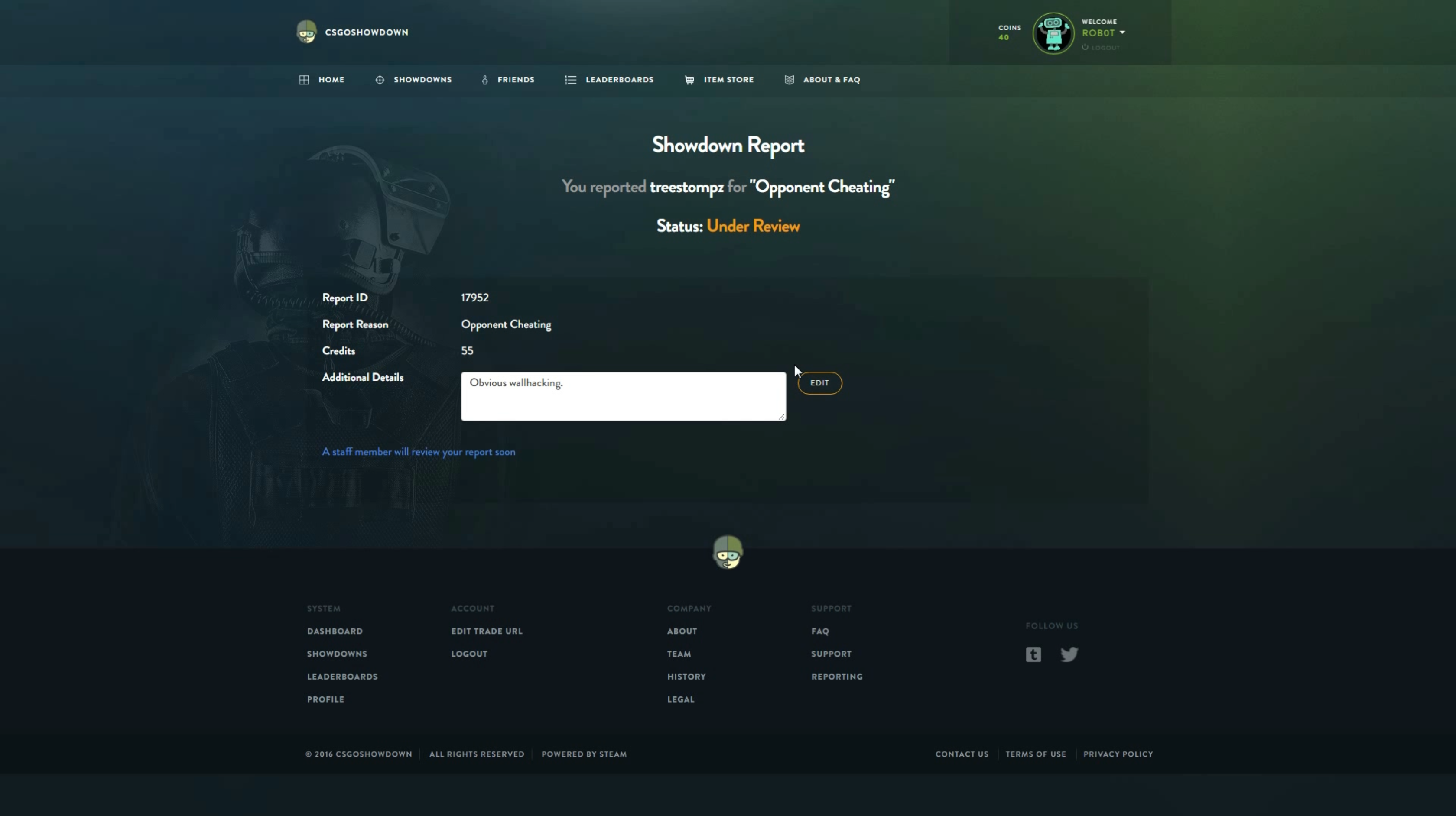The image size is (1456, 816).
Task: Click the footer helmet mascot icon
Action: pyautogui.click(x=728, y=552)
